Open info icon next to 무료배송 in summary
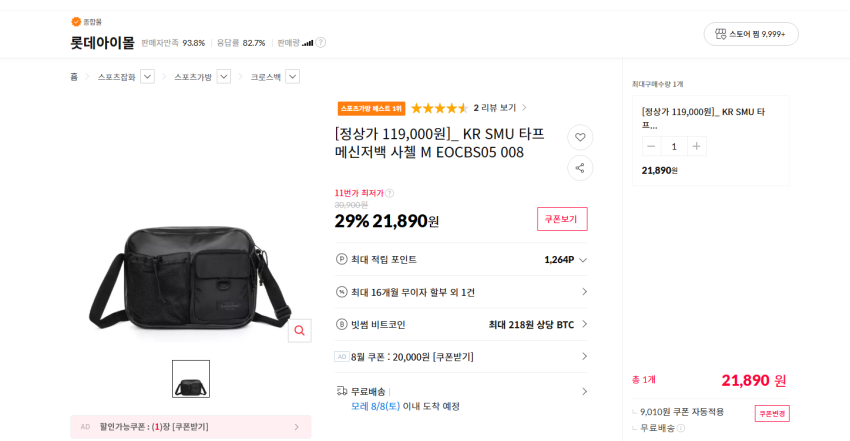The height and width of the screenshot is (441, 850). [681, 428]
